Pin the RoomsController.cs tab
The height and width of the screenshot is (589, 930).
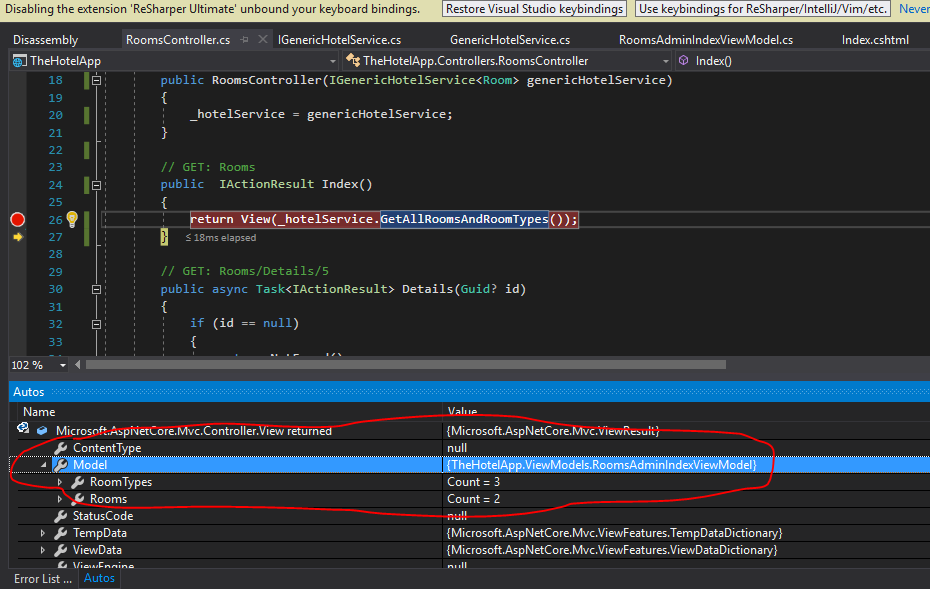click(x=244, y=40)
